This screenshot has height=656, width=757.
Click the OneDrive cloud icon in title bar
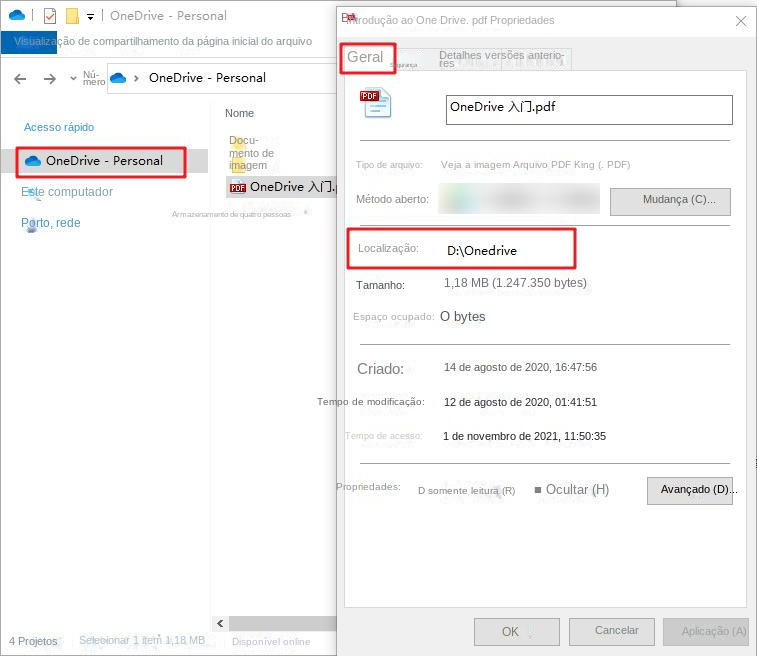(x=16, y=15)
